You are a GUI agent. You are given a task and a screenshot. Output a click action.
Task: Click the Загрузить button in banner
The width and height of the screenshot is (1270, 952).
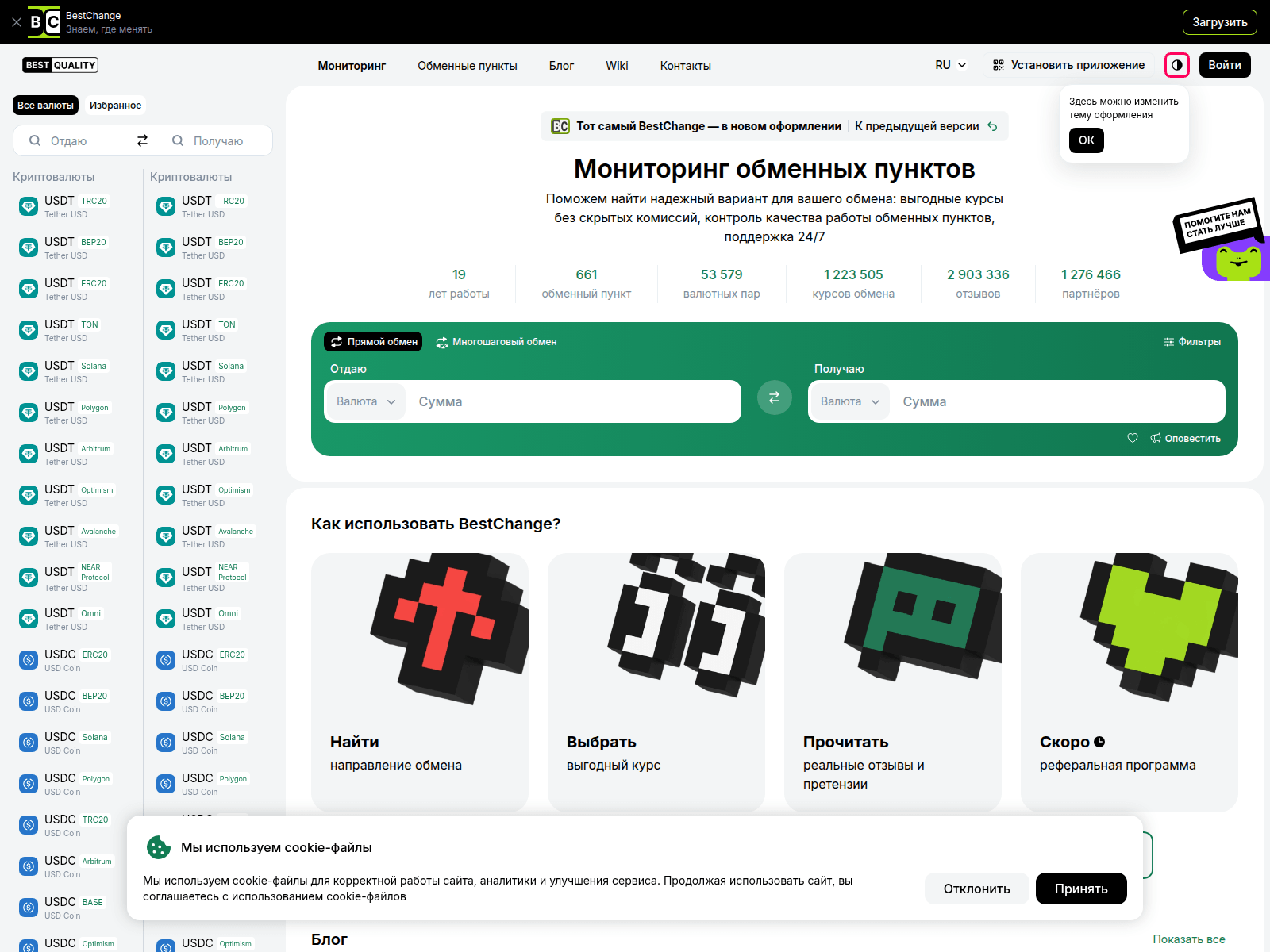coord(1219,22)
